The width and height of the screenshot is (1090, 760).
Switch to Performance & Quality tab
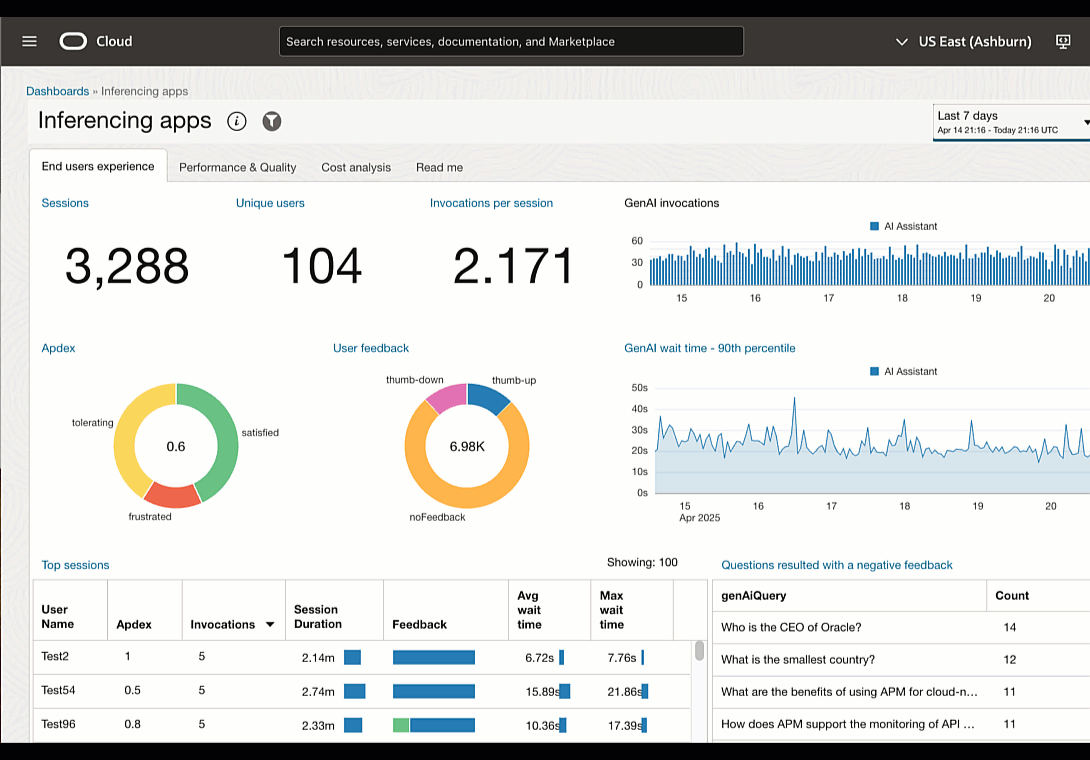point(237,167)
